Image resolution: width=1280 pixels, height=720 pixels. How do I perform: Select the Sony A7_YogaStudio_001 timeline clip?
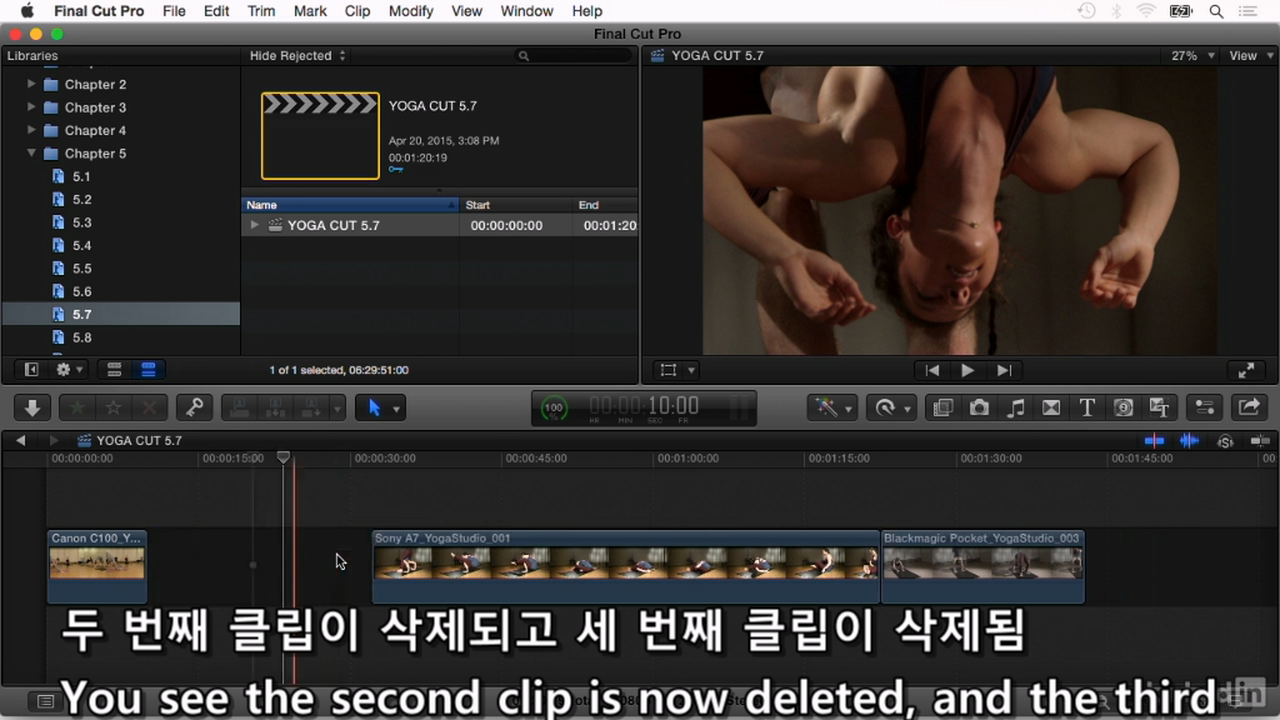point(626,567)
